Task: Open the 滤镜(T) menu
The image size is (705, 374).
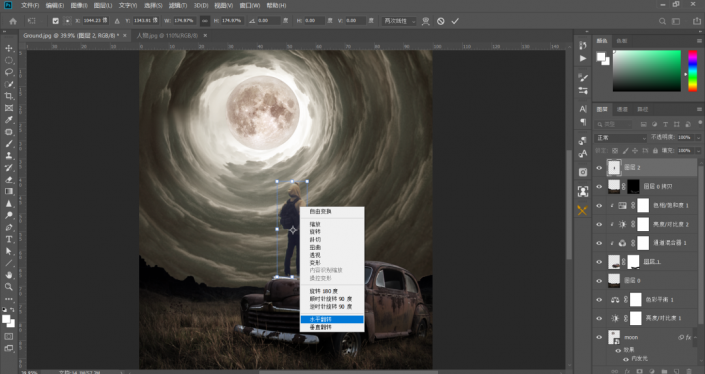Action: tap(178, 5)
